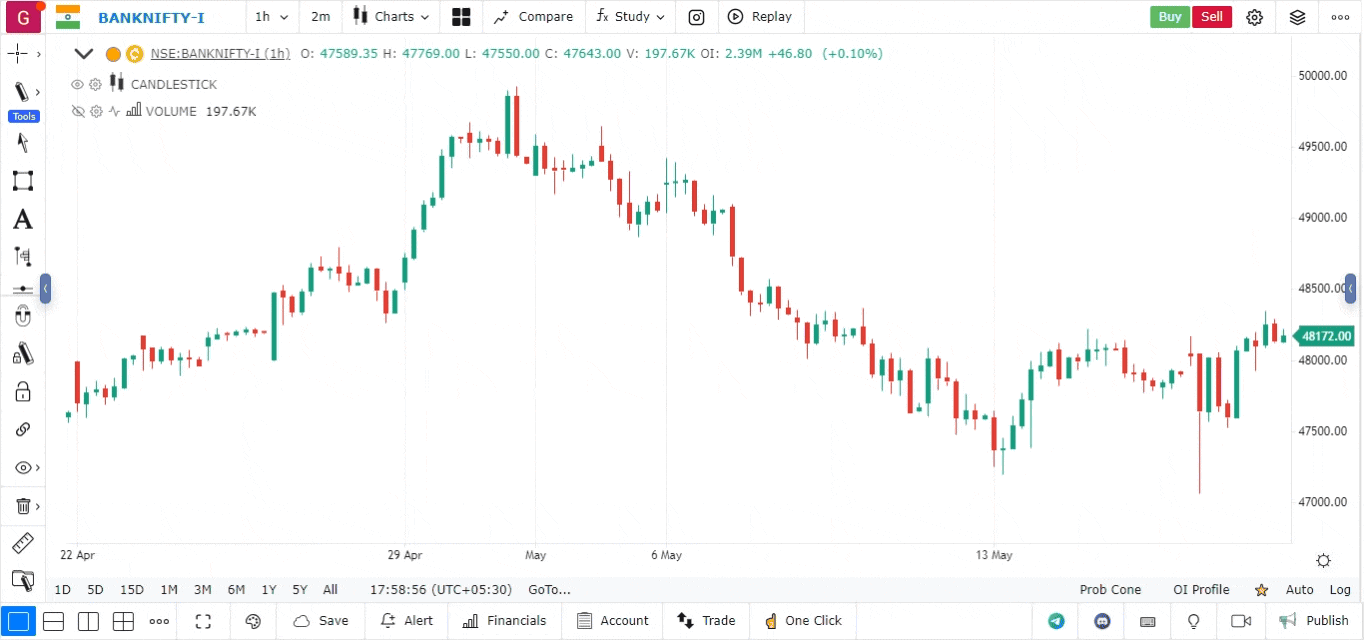This screenshot has height=640, width=1364.
Task: Select the 3M range option
Action: (202, 590)
